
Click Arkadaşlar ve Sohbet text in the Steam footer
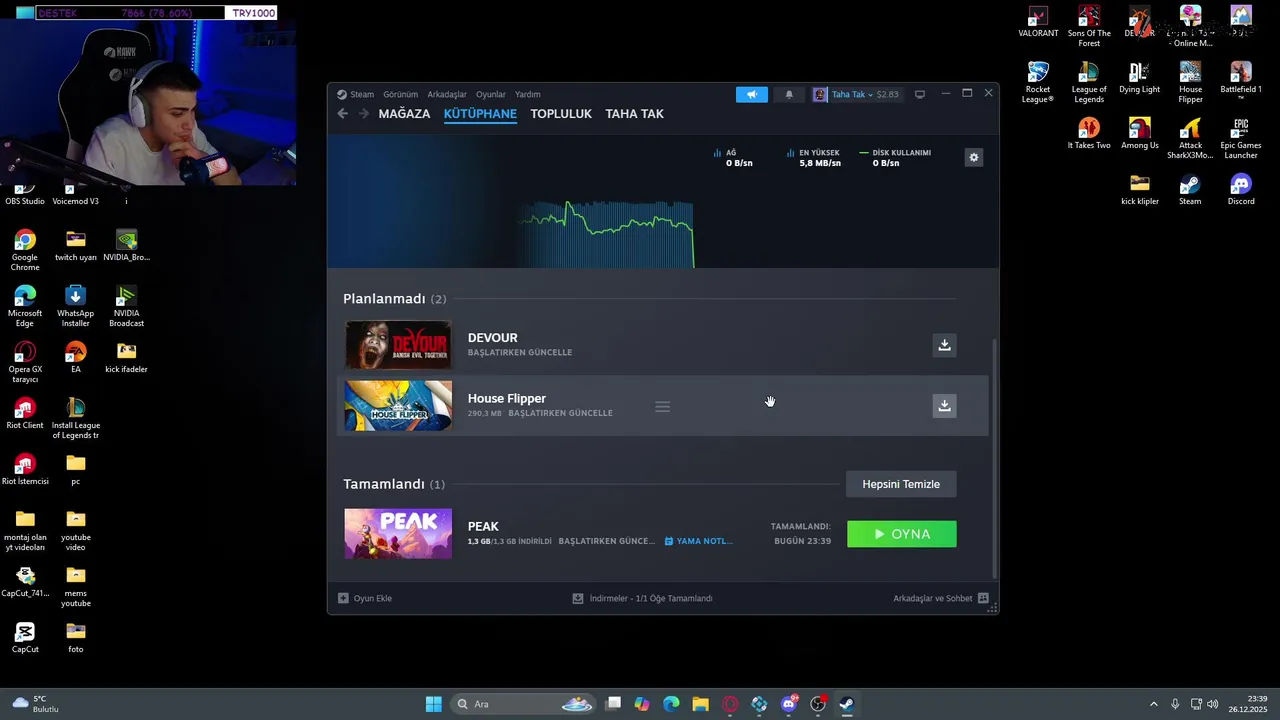click(932, 598)
